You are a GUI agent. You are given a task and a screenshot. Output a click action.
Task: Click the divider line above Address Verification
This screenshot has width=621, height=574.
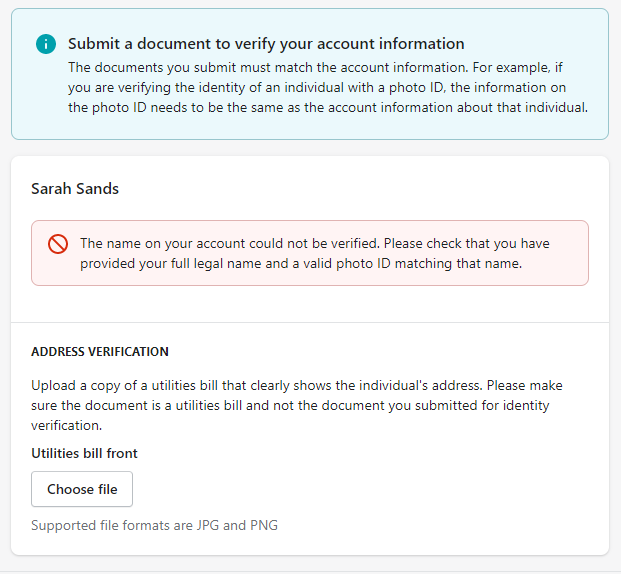pos(310,323)
